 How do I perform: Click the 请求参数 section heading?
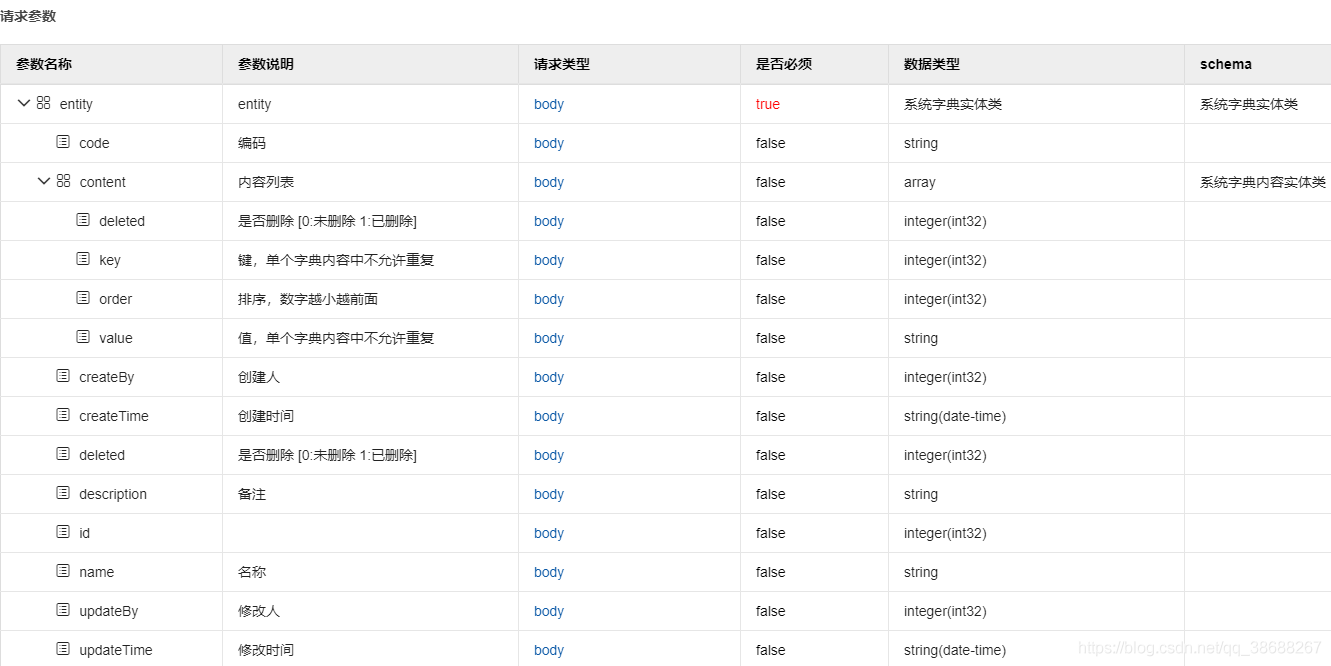pyautogui.click(x=28, y=16)
